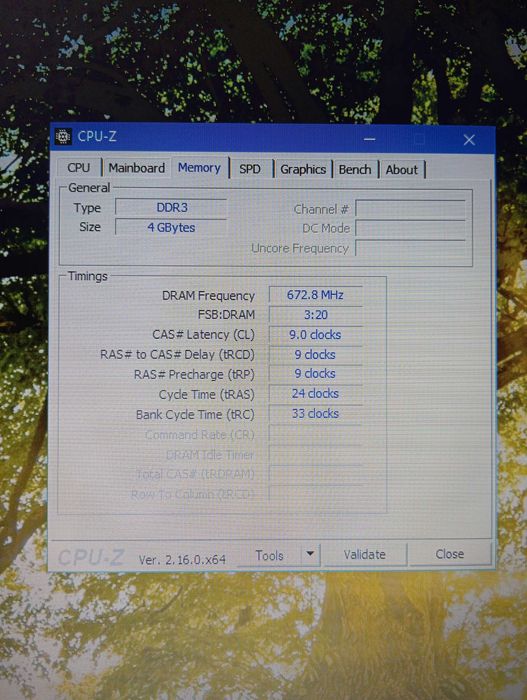
Task: Click the DRAM Frequency label
Action: (x=208, y=296)
